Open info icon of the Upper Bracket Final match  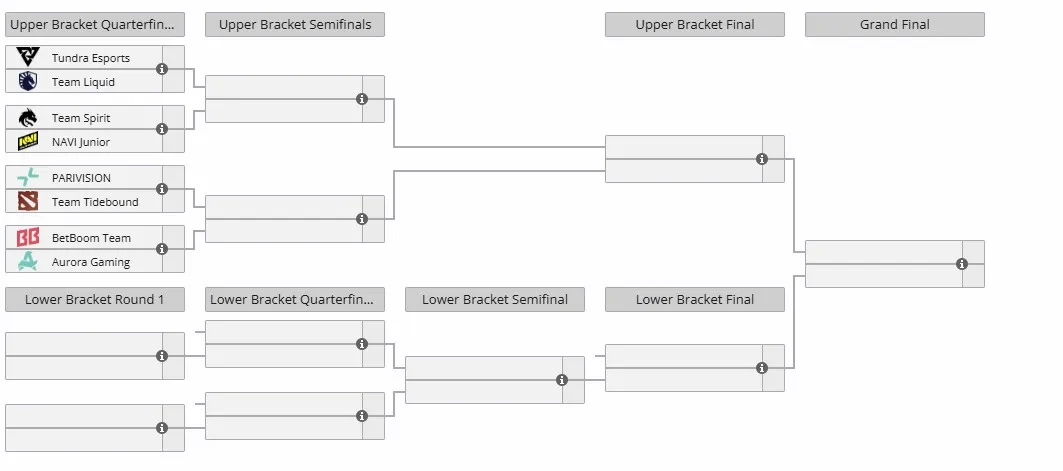point(762,159)
